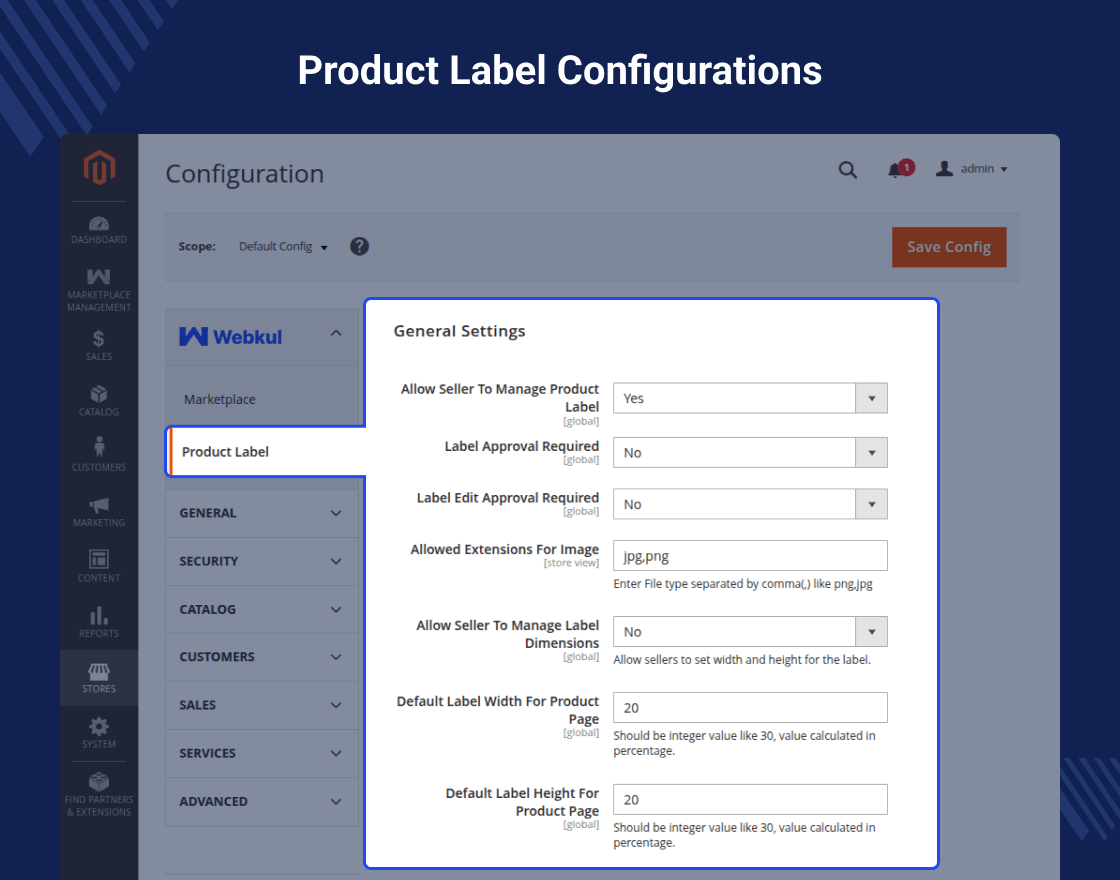Expand the CATALOG config section

coord(262,609)
